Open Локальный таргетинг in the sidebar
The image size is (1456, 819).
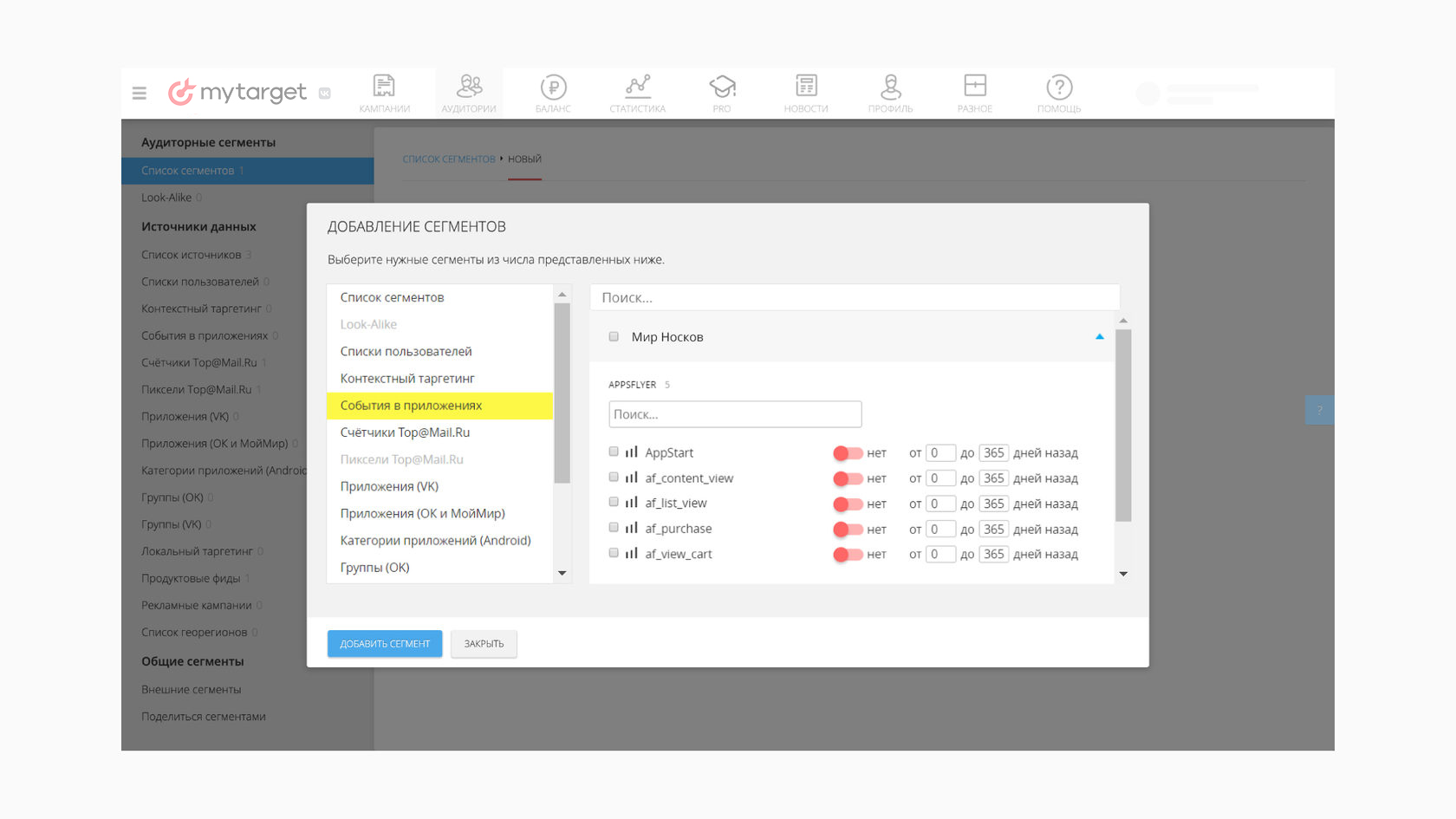(x=197, y=551)
